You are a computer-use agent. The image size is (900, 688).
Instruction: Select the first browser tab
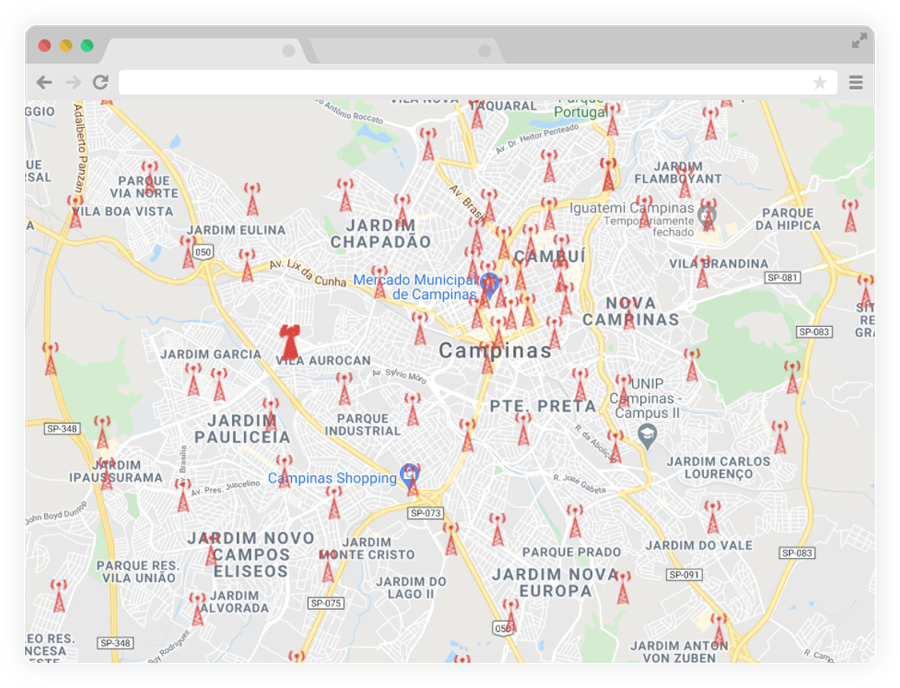[207, 51]
